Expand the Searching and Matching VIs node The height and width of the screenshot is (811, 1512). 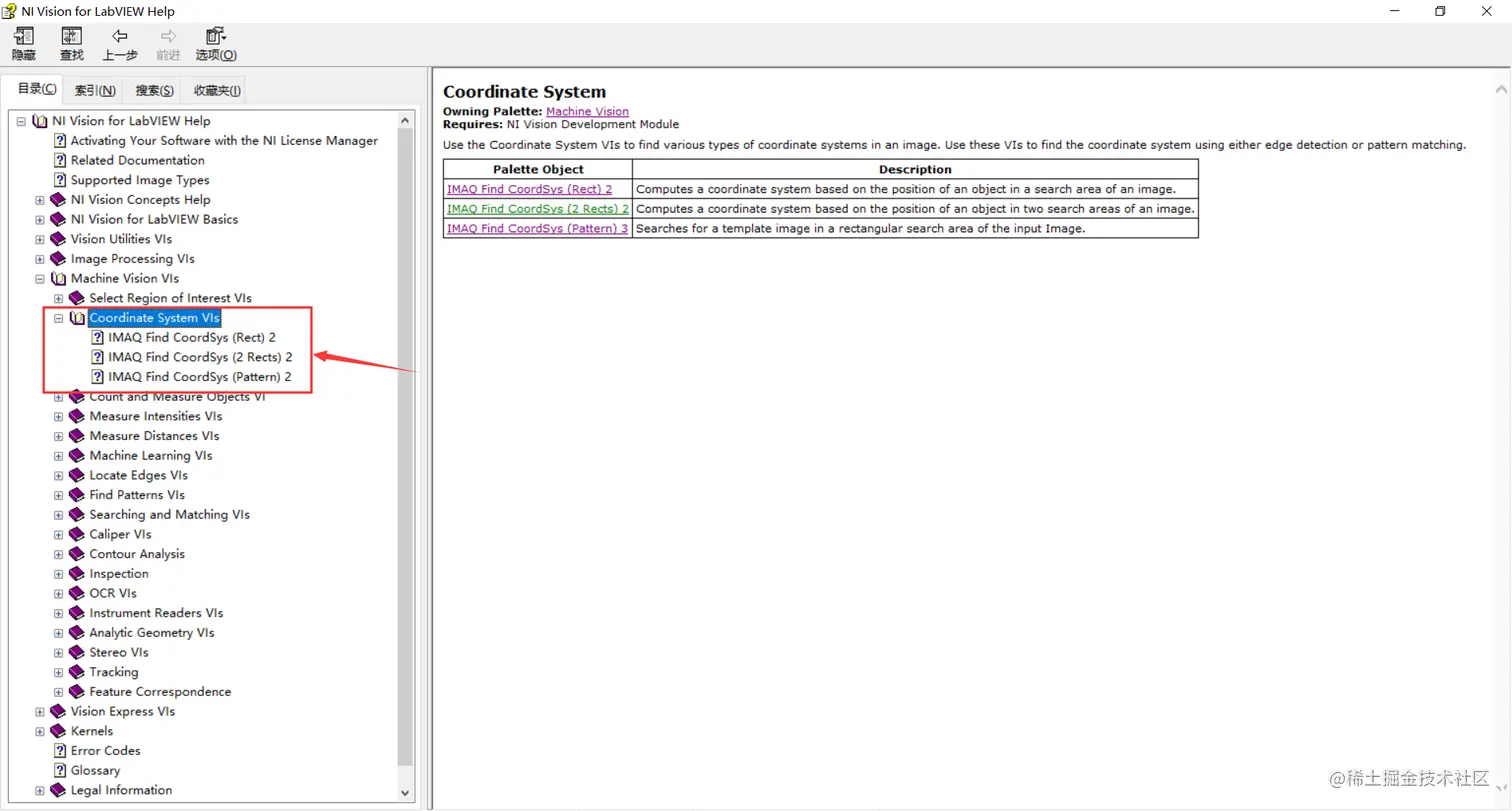59,515
